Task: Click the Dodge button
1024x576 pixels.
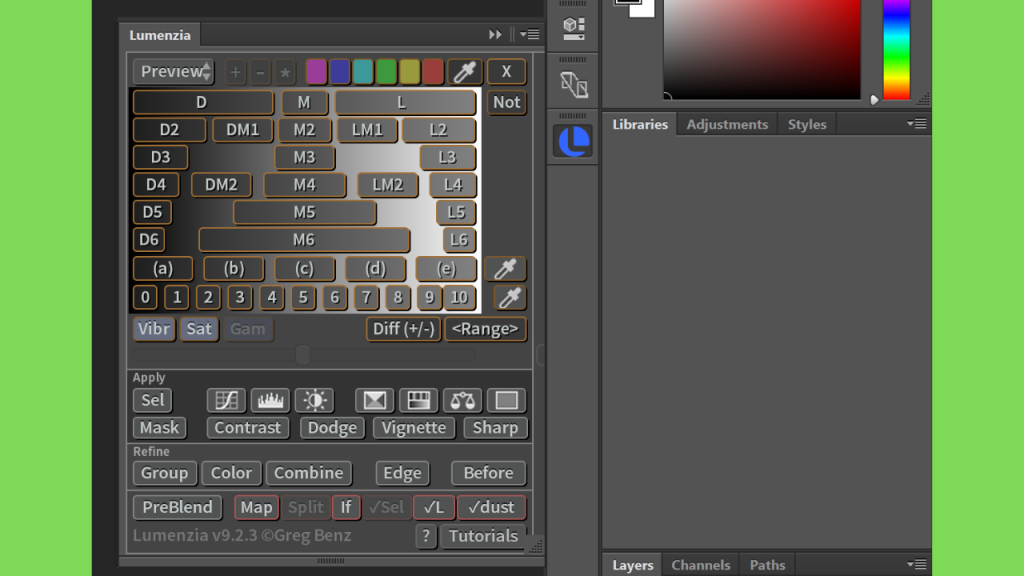Action: click(332, 428)
